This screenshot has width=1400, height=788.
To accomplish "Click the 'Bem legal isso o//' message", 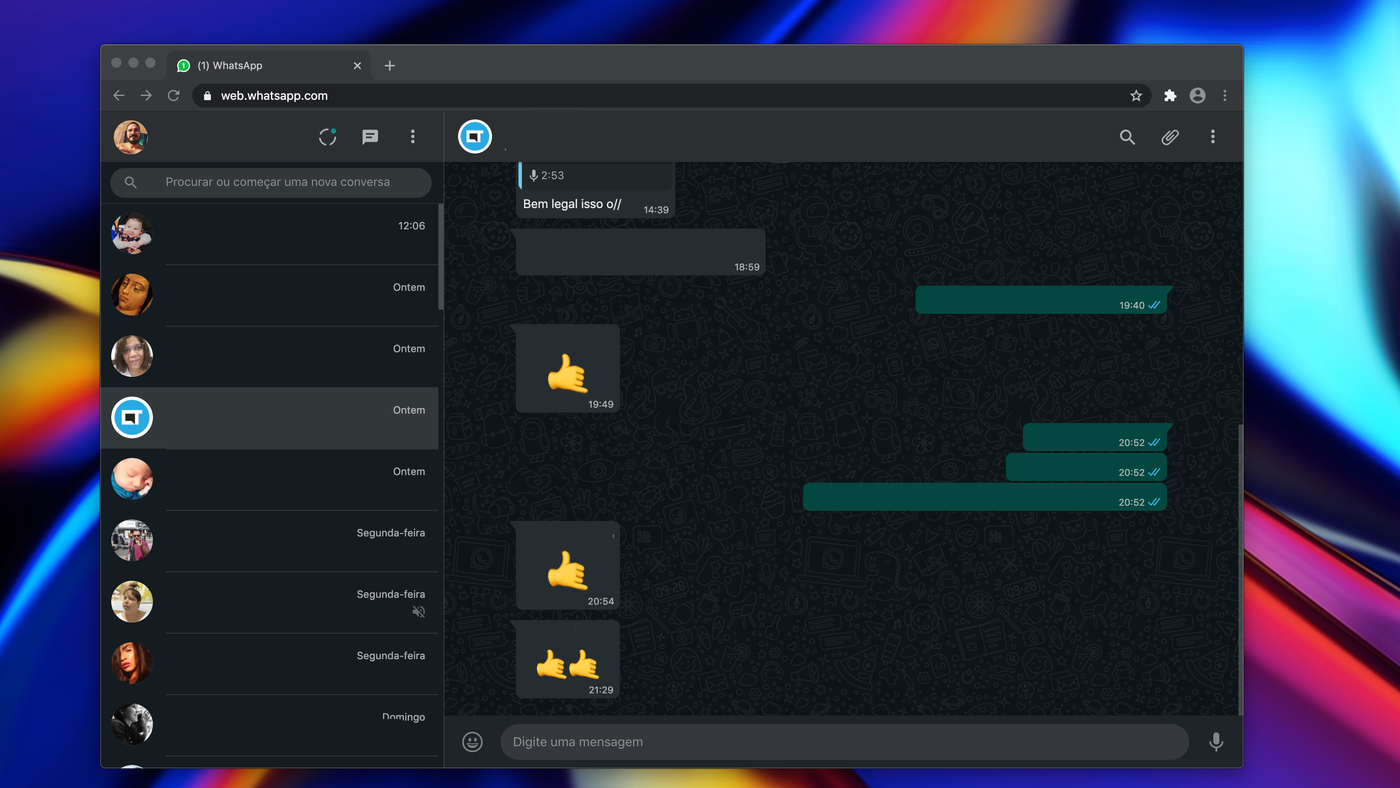I will [572, 204].
